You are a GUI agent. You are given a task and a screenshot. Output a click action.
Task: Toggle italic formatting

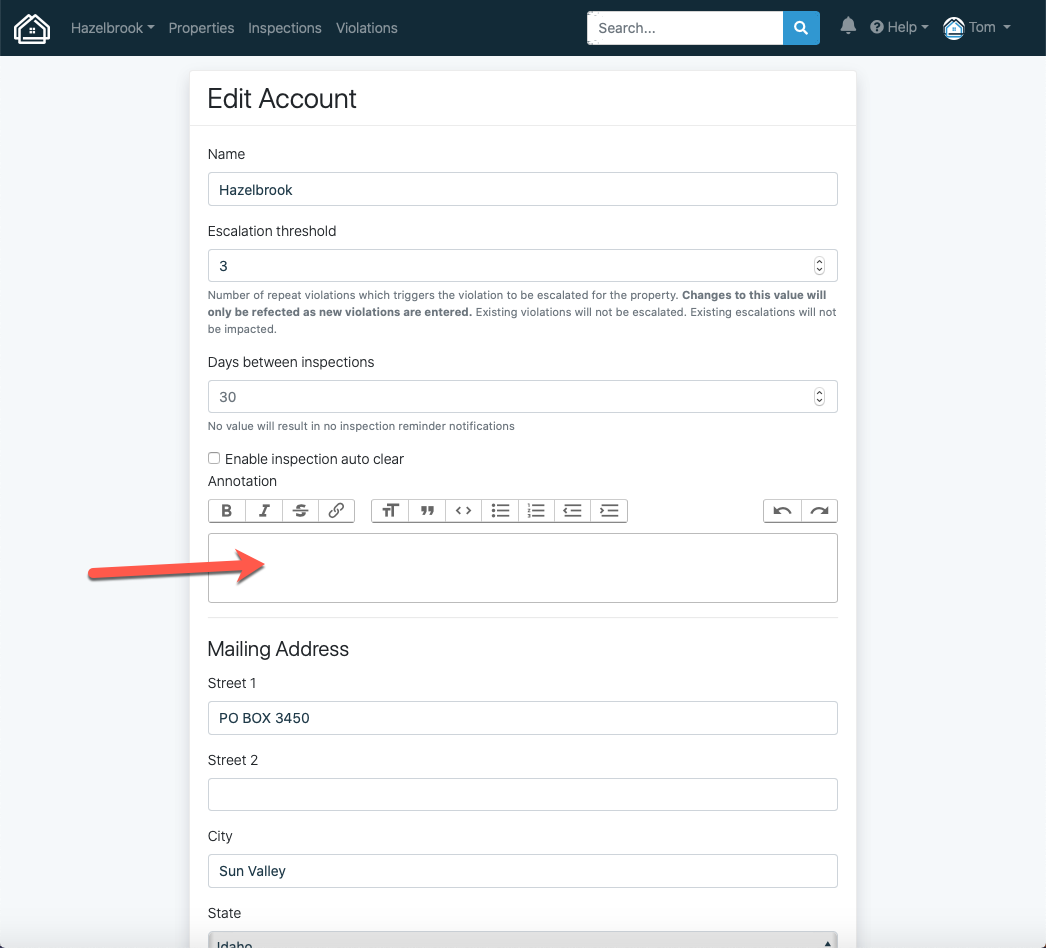[x=264, y=511]
